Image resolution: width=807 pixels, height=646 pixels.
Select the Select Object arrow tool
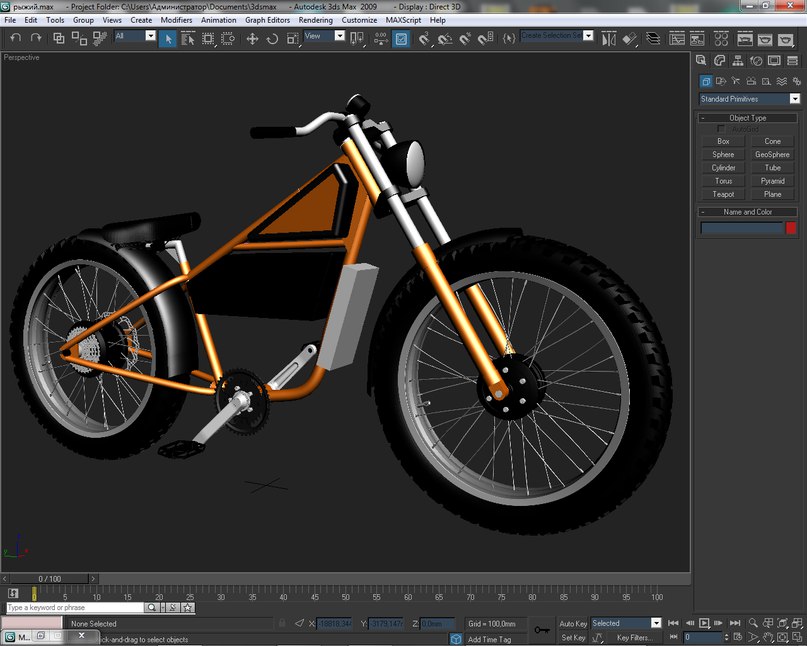[x=168, y=38]
